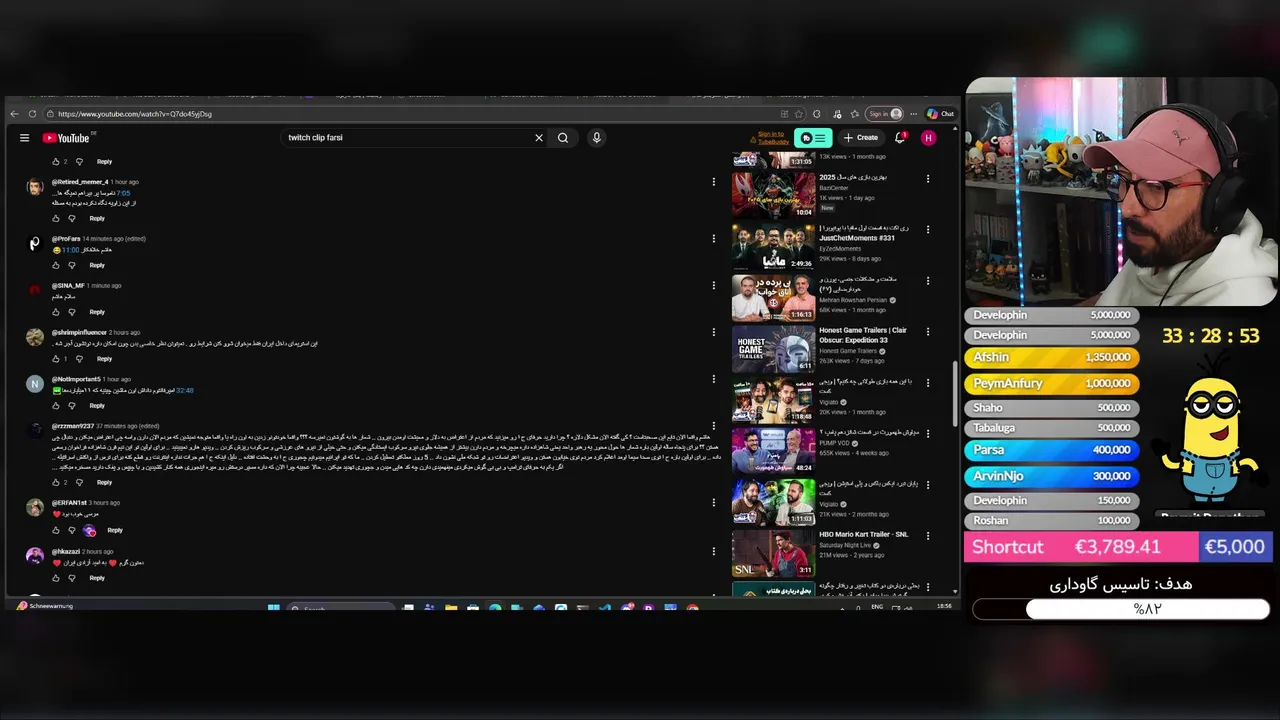The height and width of the screenshot is (720, 1280).
Task: Favorite this page with the star icon
Action: pos(798,114)
